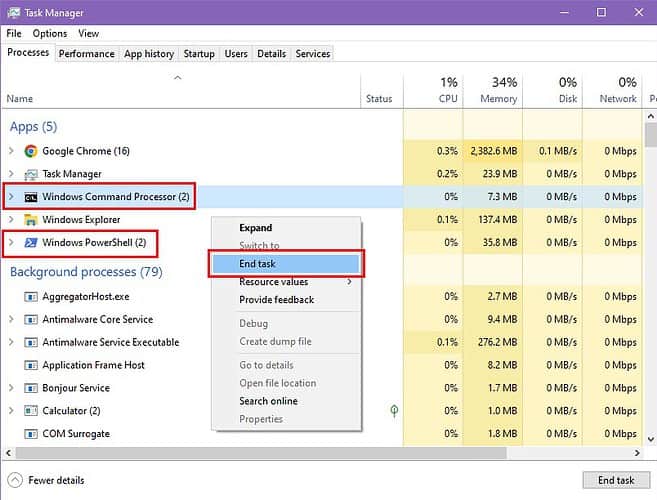Click the Antimalware Service Executable icon
The image size is (657, 500).
point(31,342)
